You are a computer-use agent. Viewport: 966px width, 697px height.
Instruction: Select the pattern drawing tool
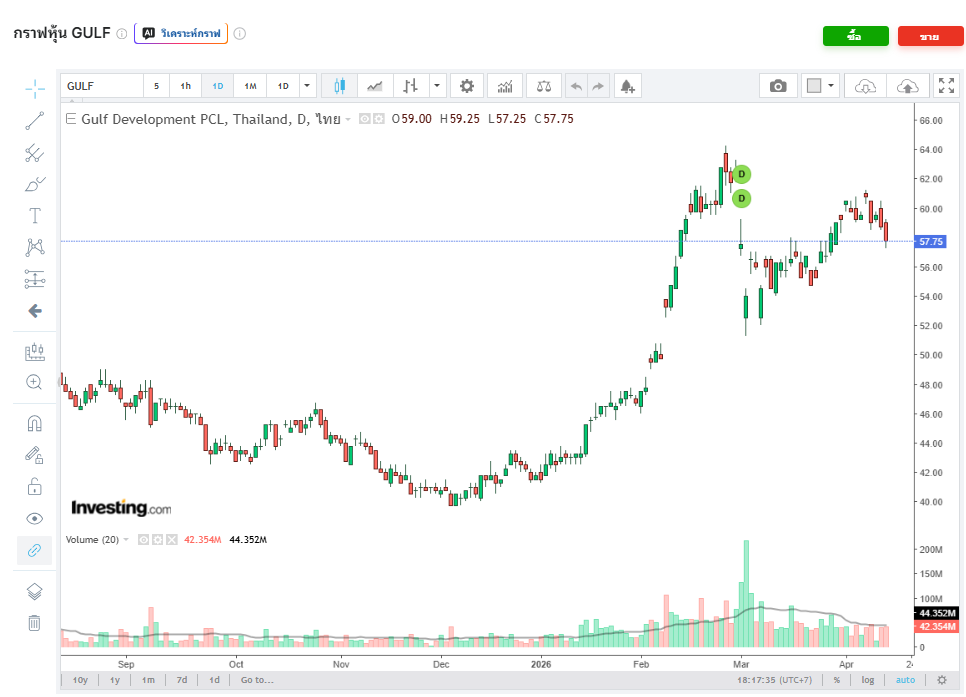click(x=35, y=247)
